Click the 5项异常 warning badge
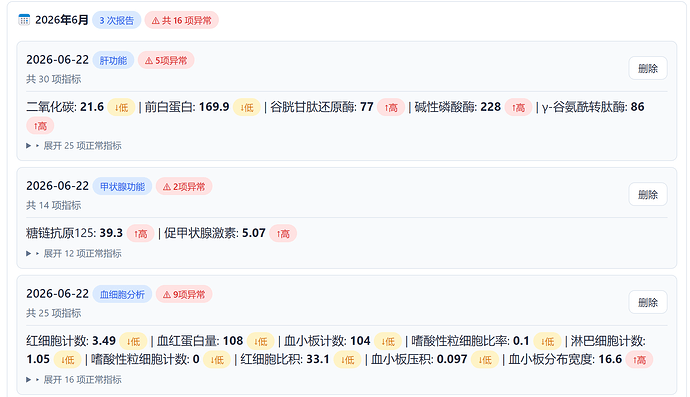The height and width of the screenshot is (397, 690). click(x=166, y=60)
